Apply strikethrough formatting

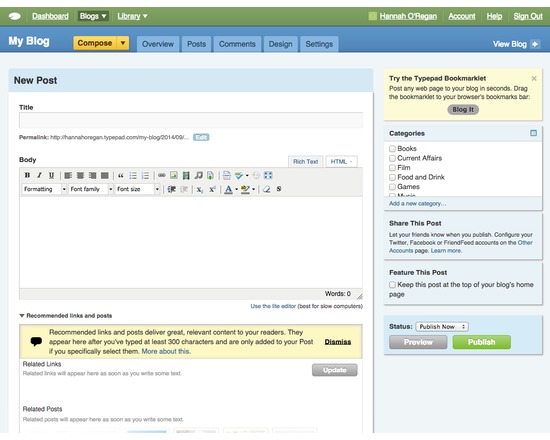279,189
